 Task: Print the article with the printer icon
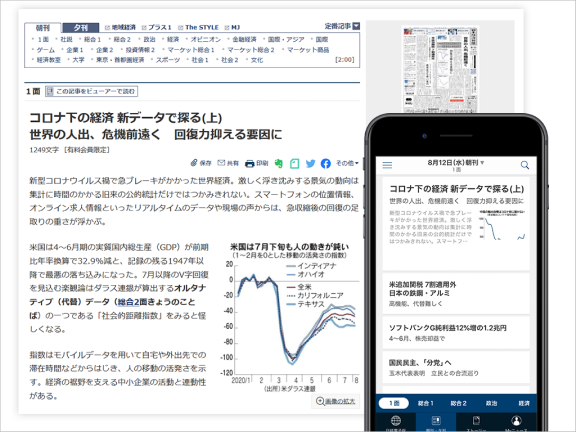256,163
